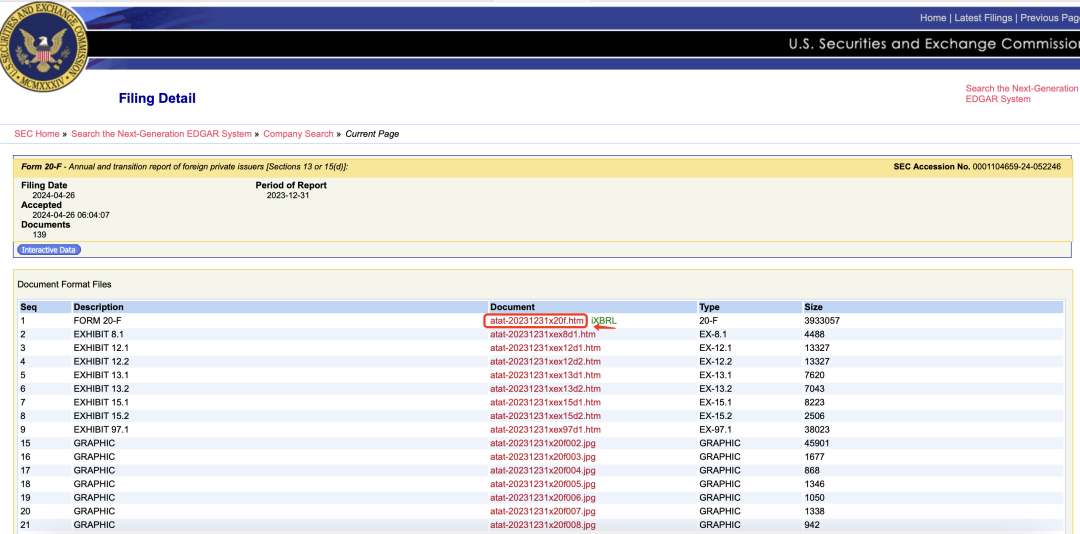Open atat-20231231xex15d1.htm exhibit file
The image size is (1080, 534).
tap(545, 402)
